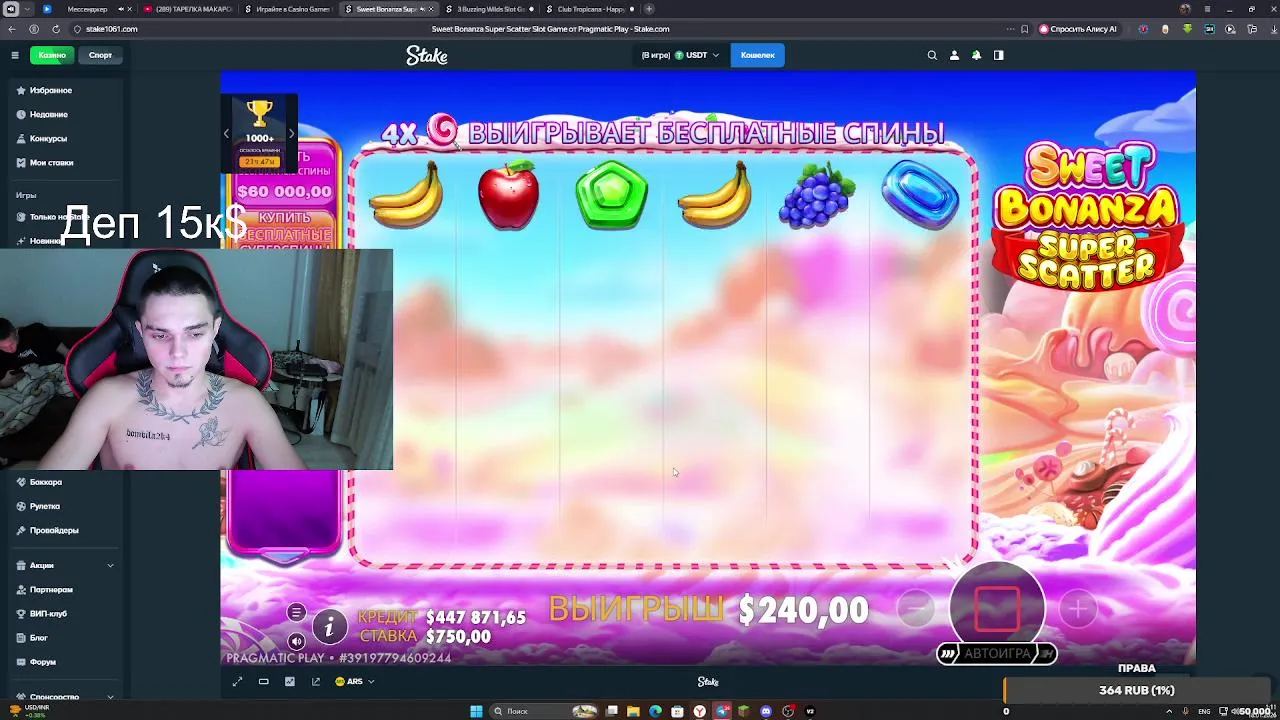Screen dimensions: 1280x720
Task: Click Спросить Алису AI button
Action: pos(1078,29)
